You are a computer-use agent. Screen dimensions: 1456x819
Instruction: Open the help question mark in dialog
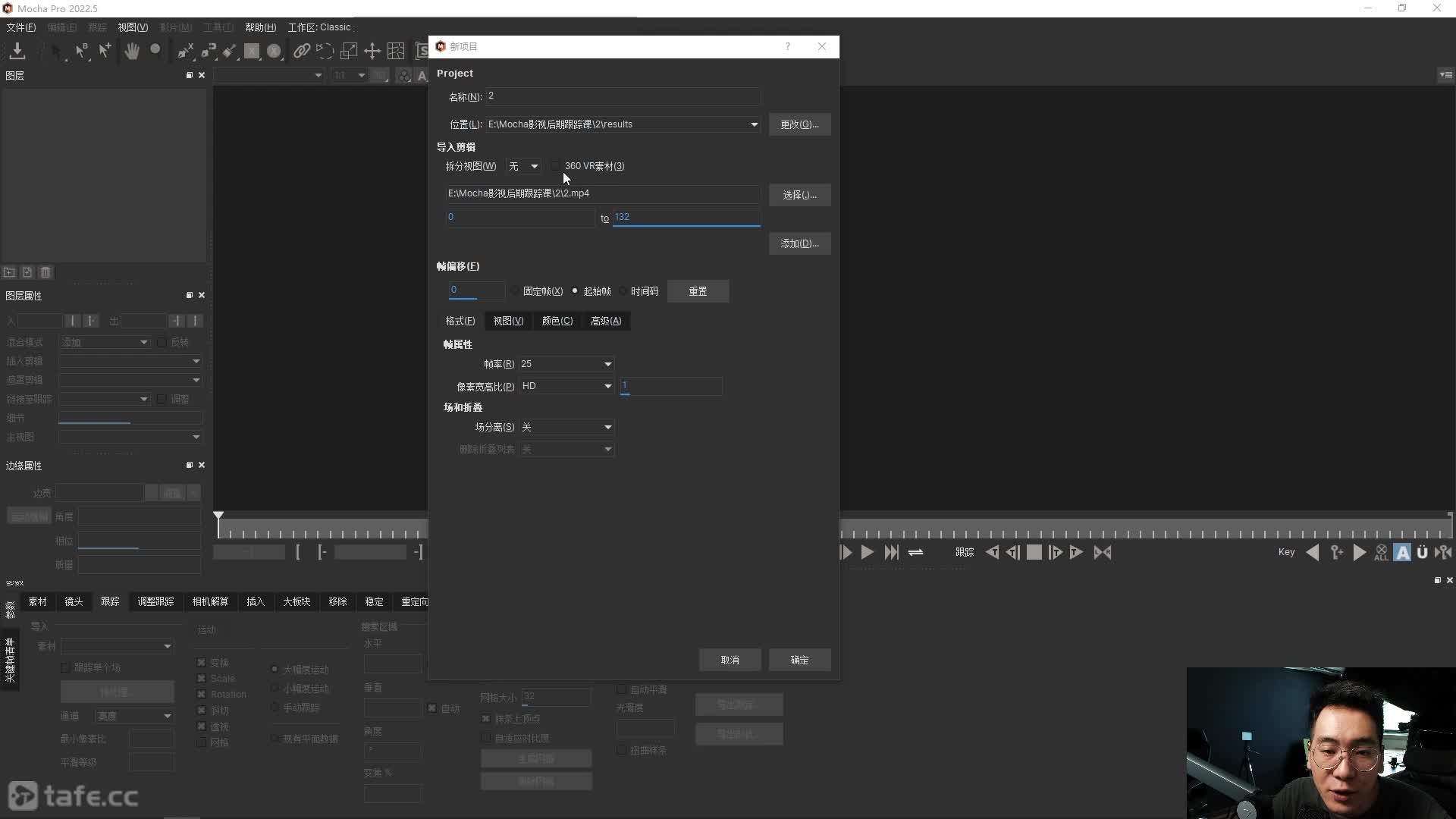pyautogui.click(x=788, y=46)
